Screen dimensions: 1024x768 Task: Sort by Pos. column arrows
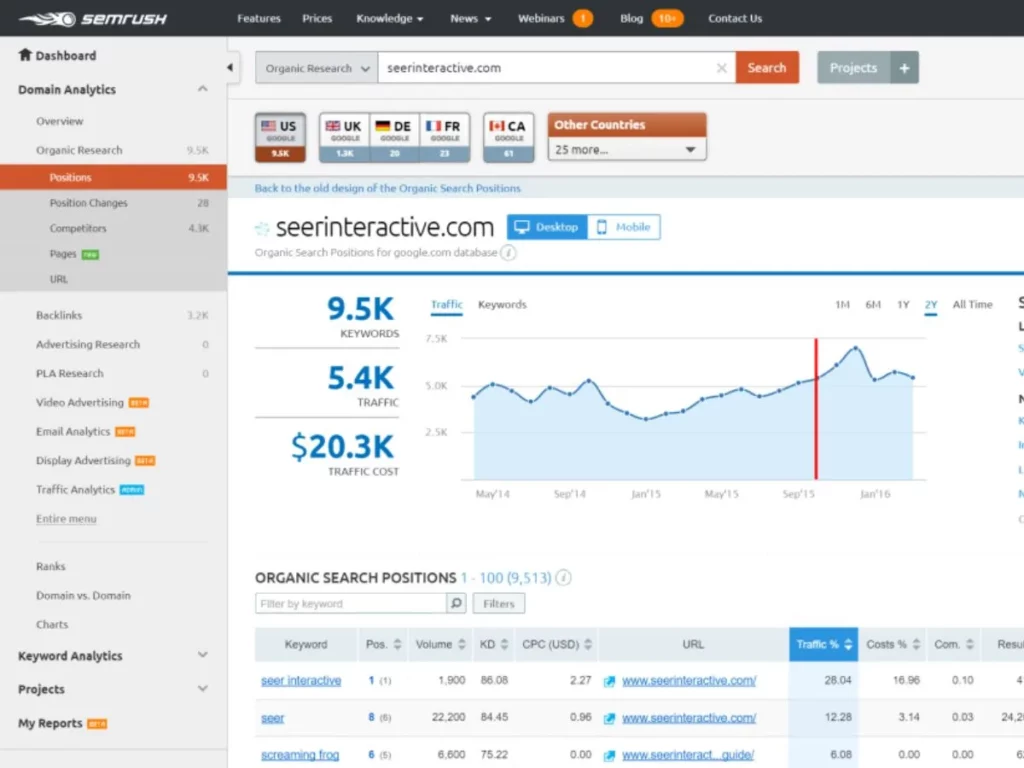tap(397, 645)
